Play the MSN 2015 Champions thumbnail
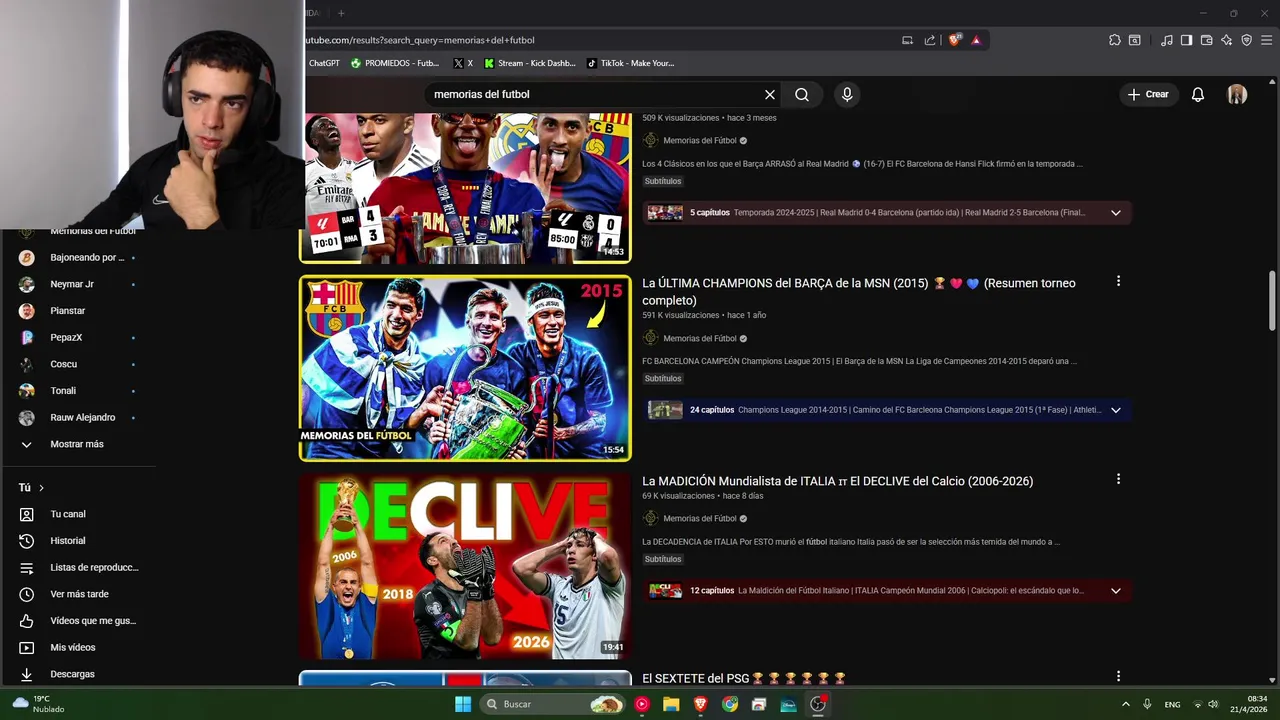The width and height of the screenshot is (1280, 720). click(x=465, y=368)
